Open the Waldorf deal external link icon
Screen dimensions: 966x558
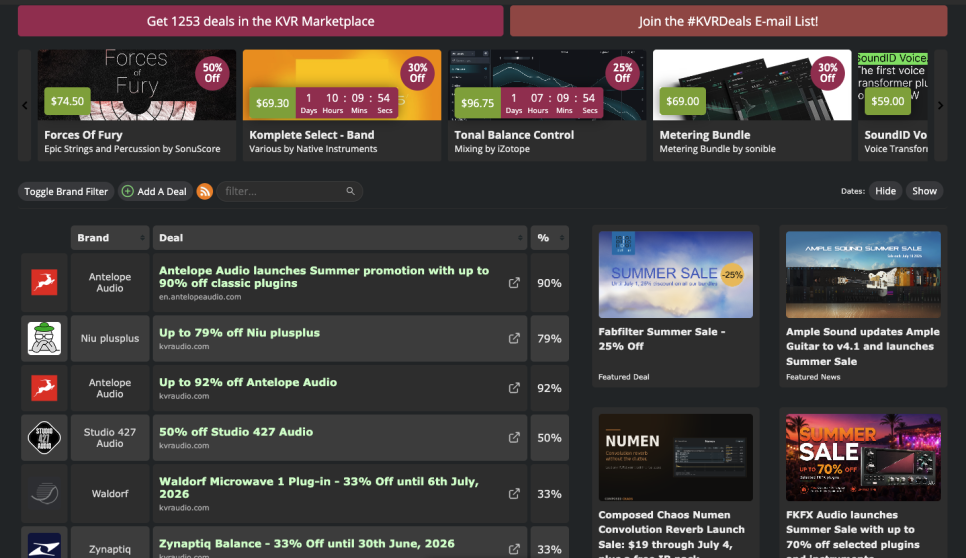coord(514,494)
